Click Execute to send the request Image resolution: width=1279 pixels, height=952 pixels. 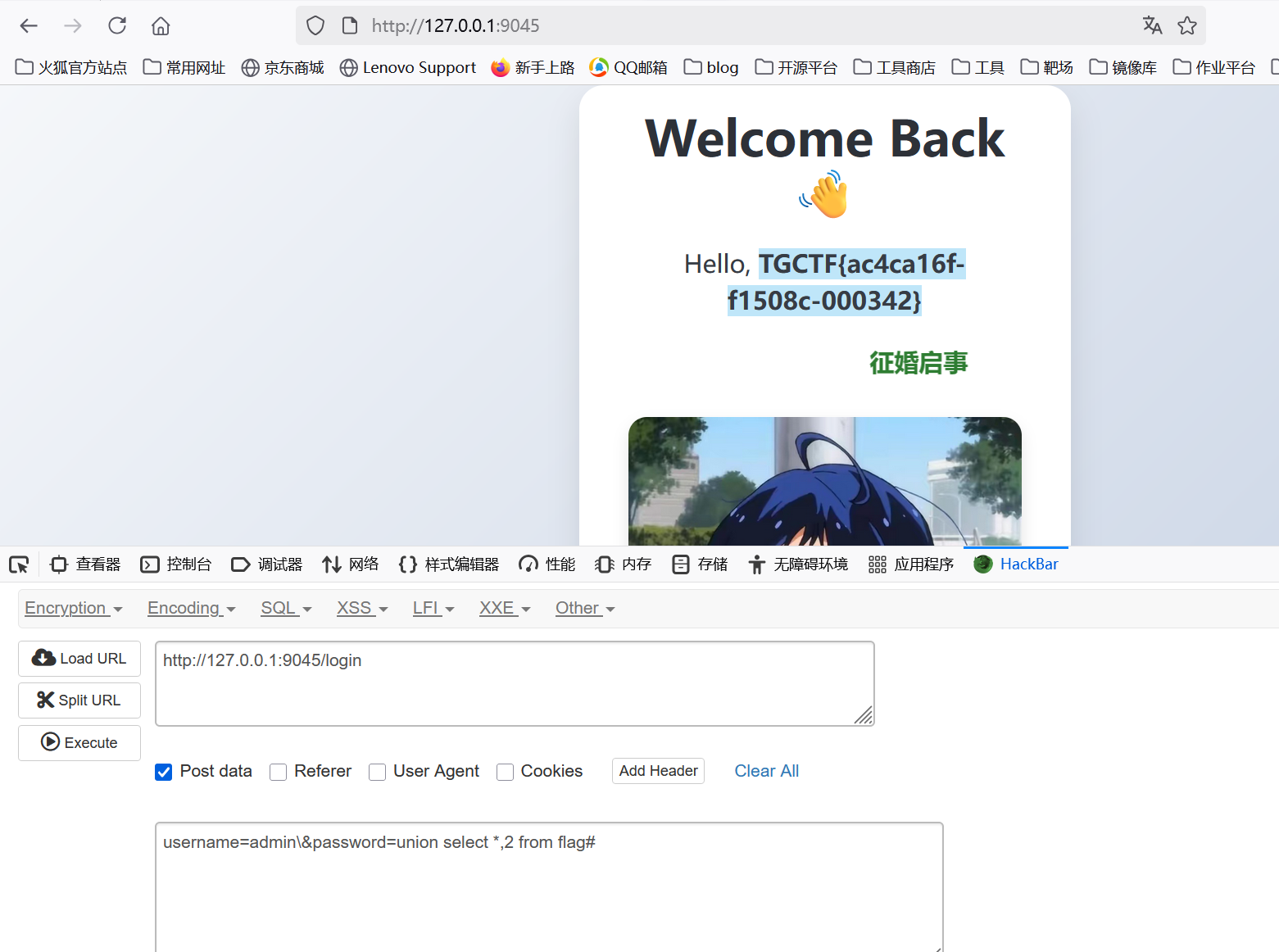click(x=79, y=743)
